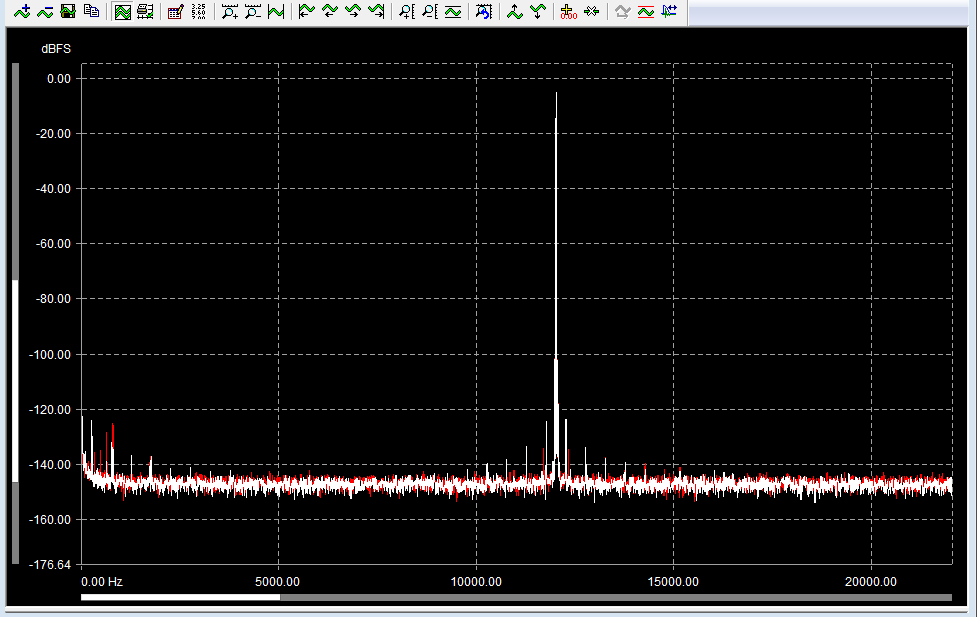
Task: Click the remove waveform trace icon
Action: [x=45, y=11]
